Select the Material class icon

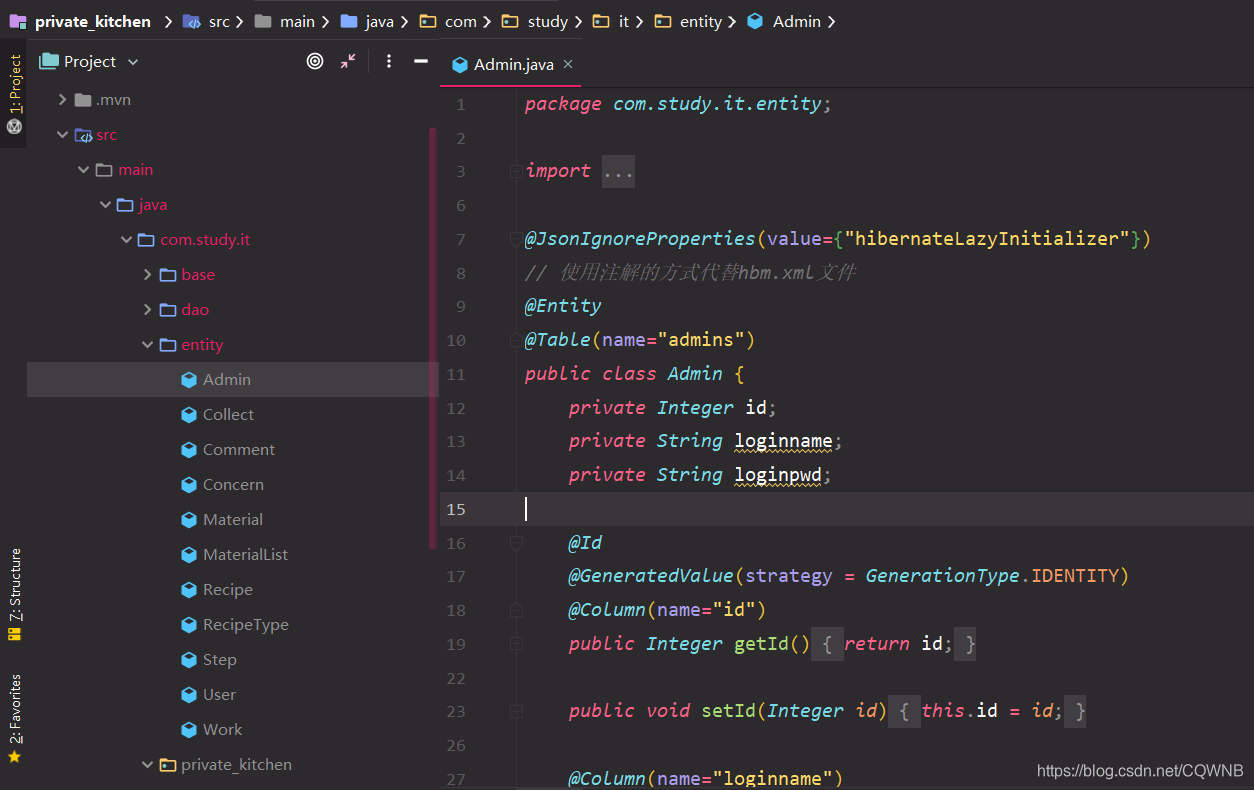188,520
